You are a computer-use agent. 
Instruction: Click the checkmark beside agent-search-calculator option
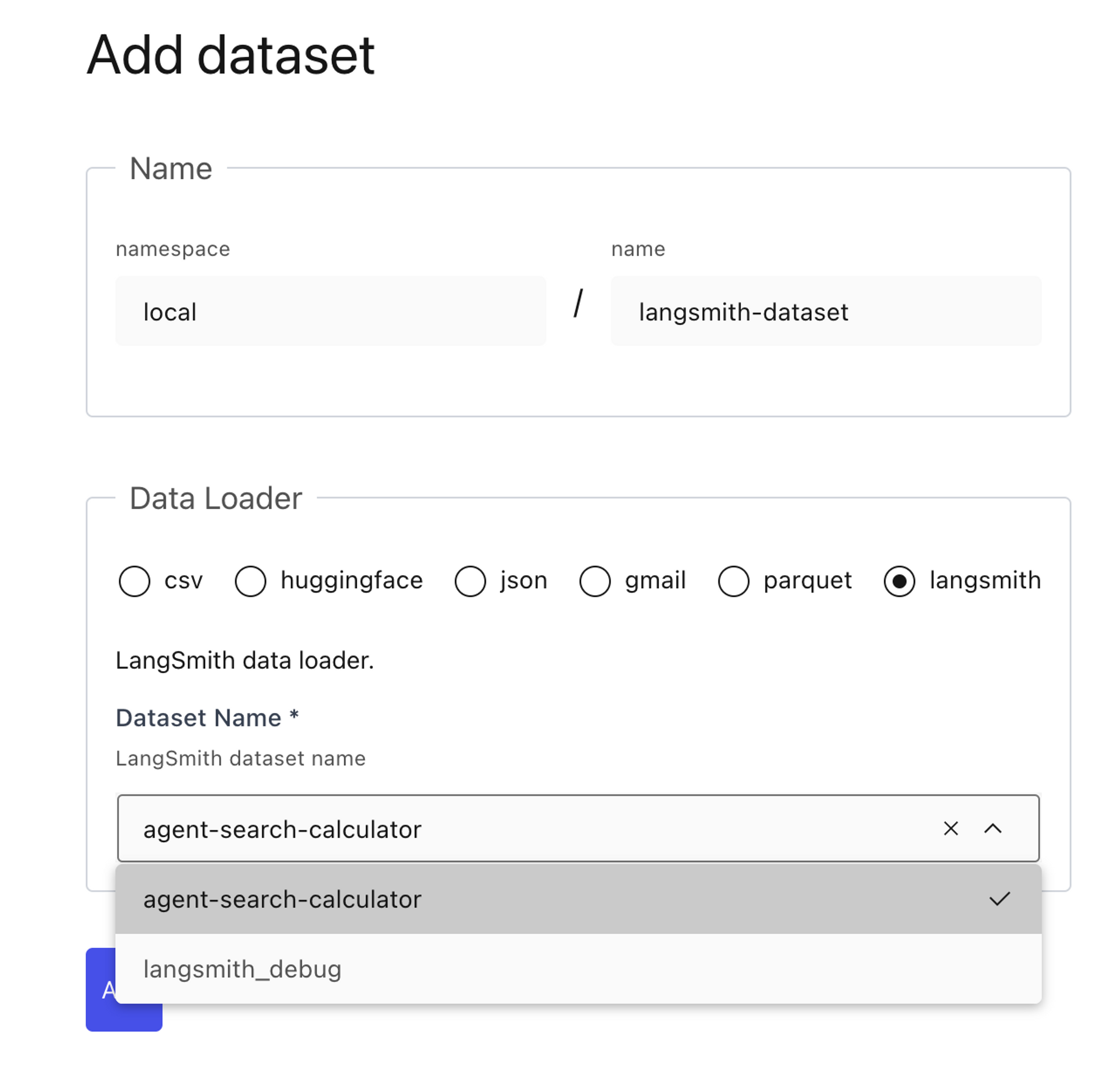1000,899
